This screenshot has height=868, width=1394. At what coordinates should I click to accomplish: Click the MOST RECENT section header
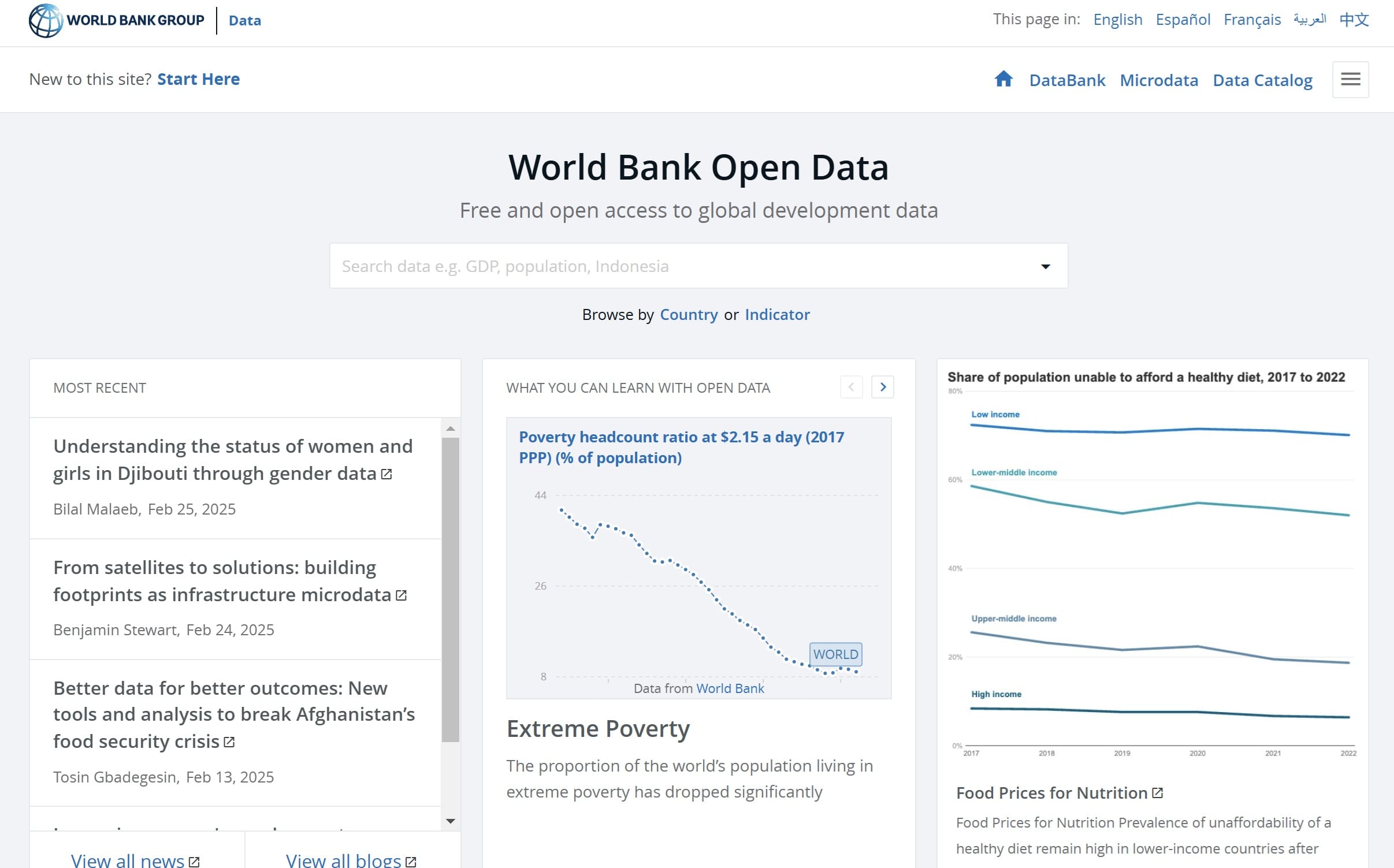tap(99, 388)
